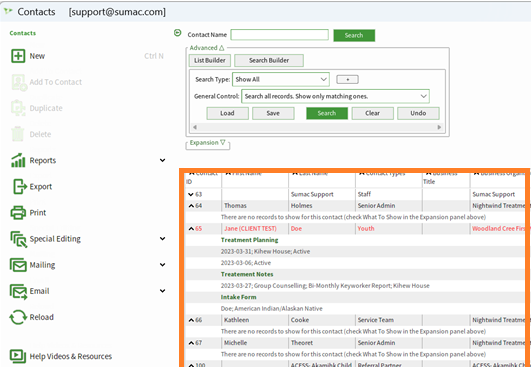The image size is (531, 367).
Task: Open the Search Type dropdown
Action: 281,80
